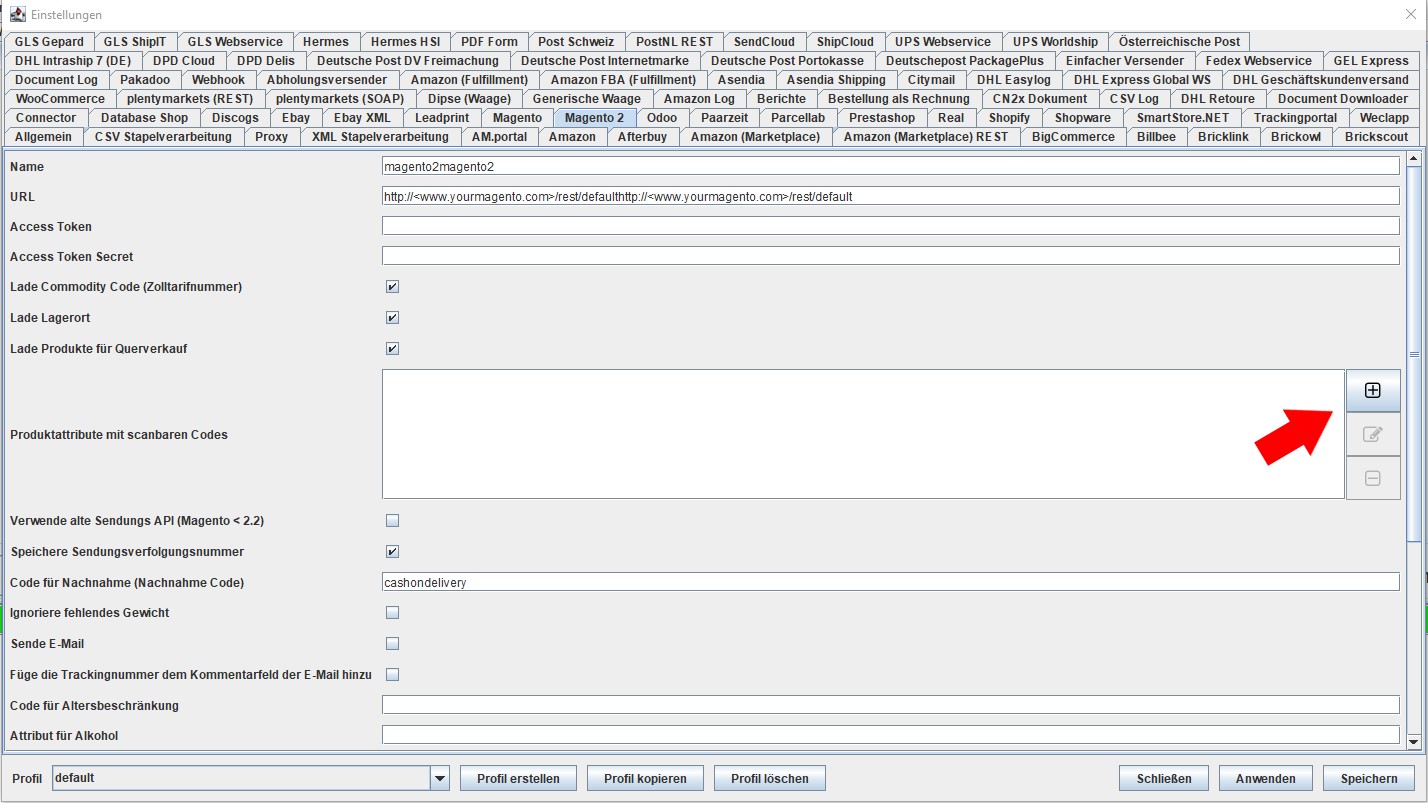This screenshot has width=1428, height=803.
Task: Click the Profil kopieren button
Action: pos(646,778)
